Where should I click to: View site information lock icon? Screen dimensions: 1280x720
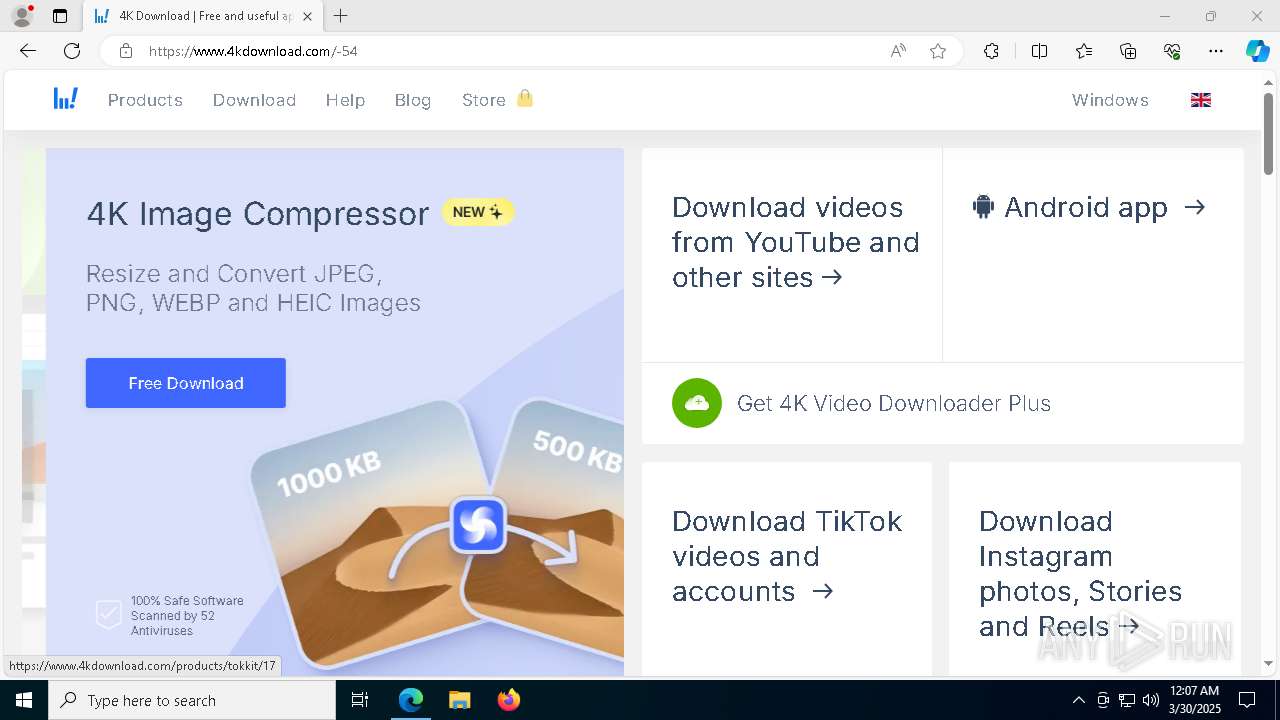[x=126, y=51]
